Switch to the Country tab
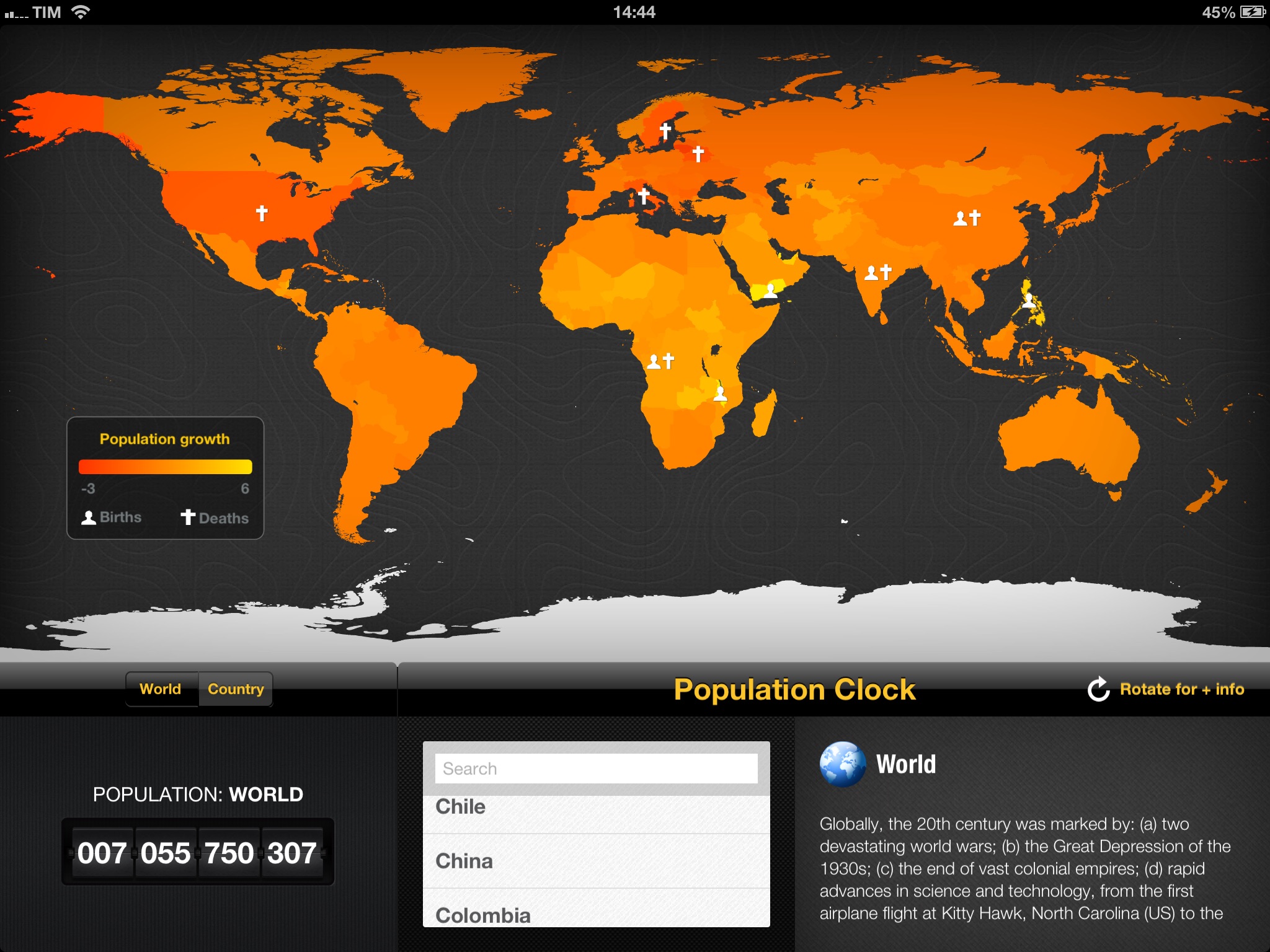Viewport: 1270px width, 952px height. [238, 689]
